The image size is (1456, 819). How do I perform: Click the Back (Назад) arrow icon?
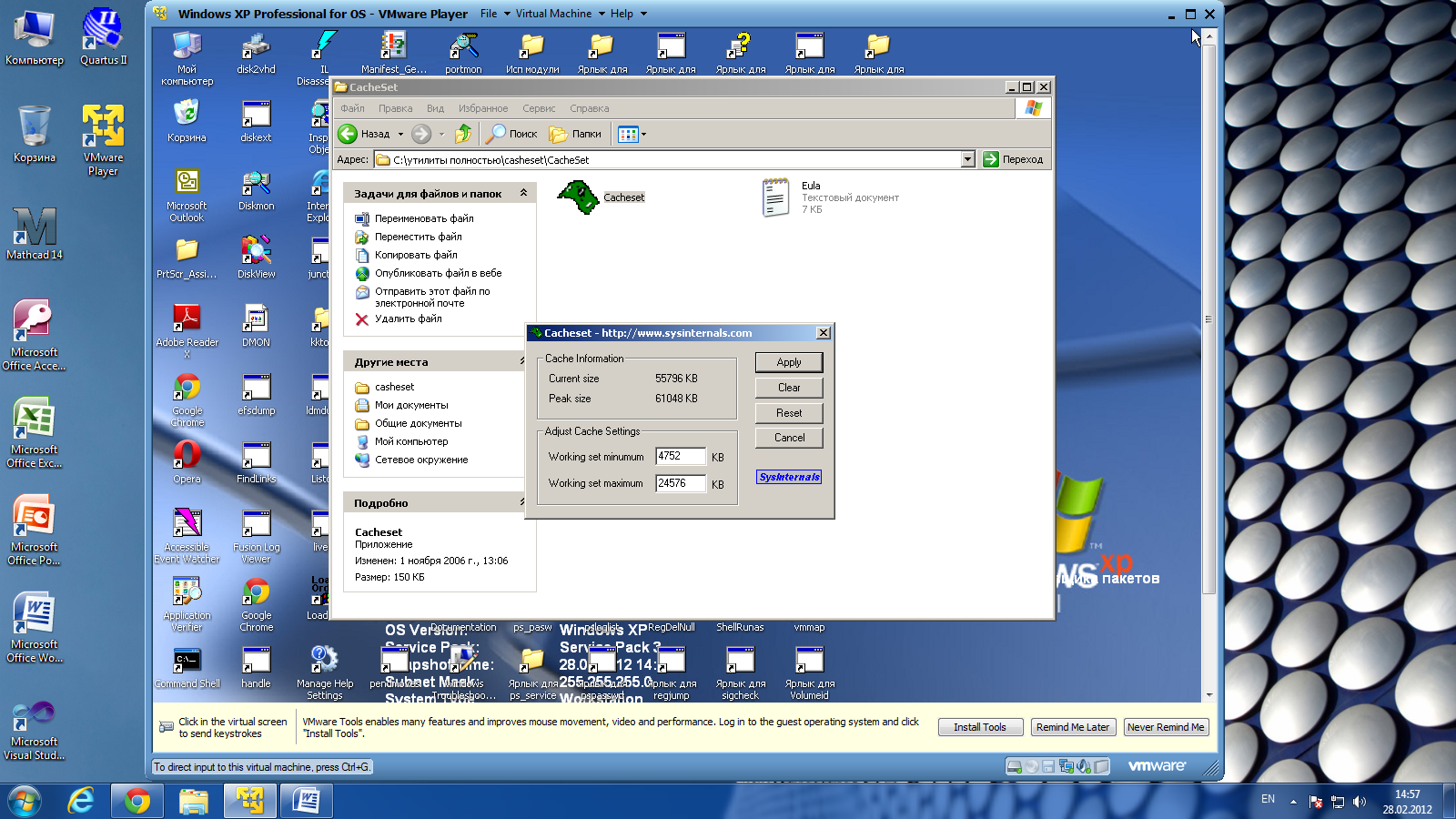[x=348, y=134]
